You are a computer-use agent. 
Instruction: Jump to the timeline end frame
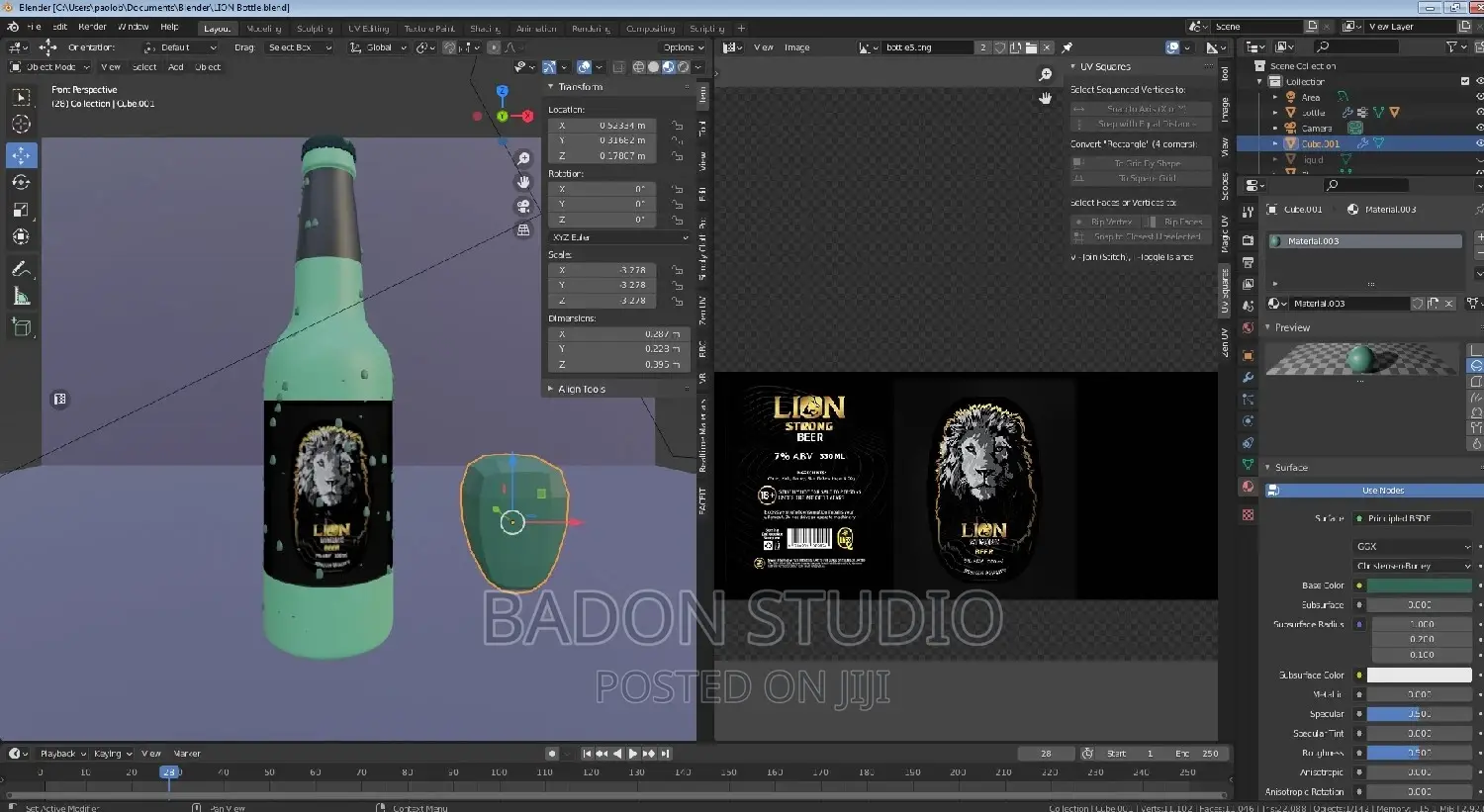[666, 754]
